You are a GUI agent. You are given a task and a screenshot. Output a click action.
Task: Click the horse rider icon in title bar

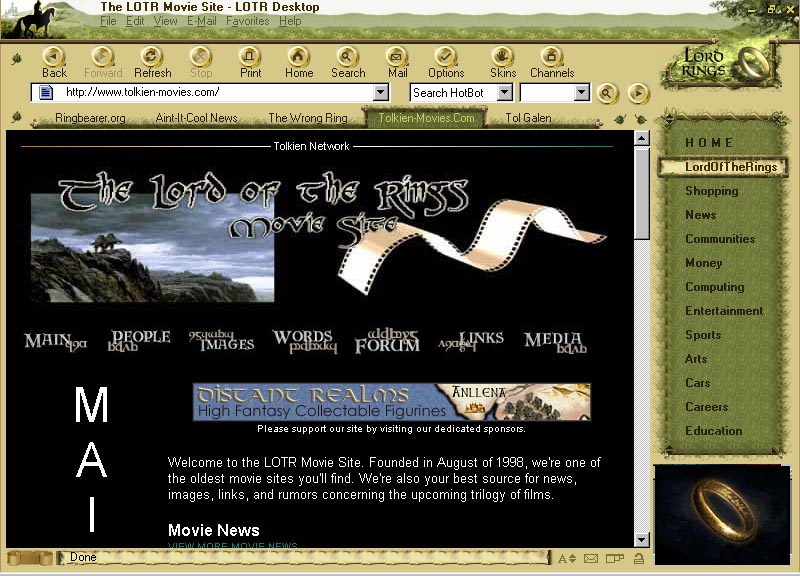click(x=37, y=20)
